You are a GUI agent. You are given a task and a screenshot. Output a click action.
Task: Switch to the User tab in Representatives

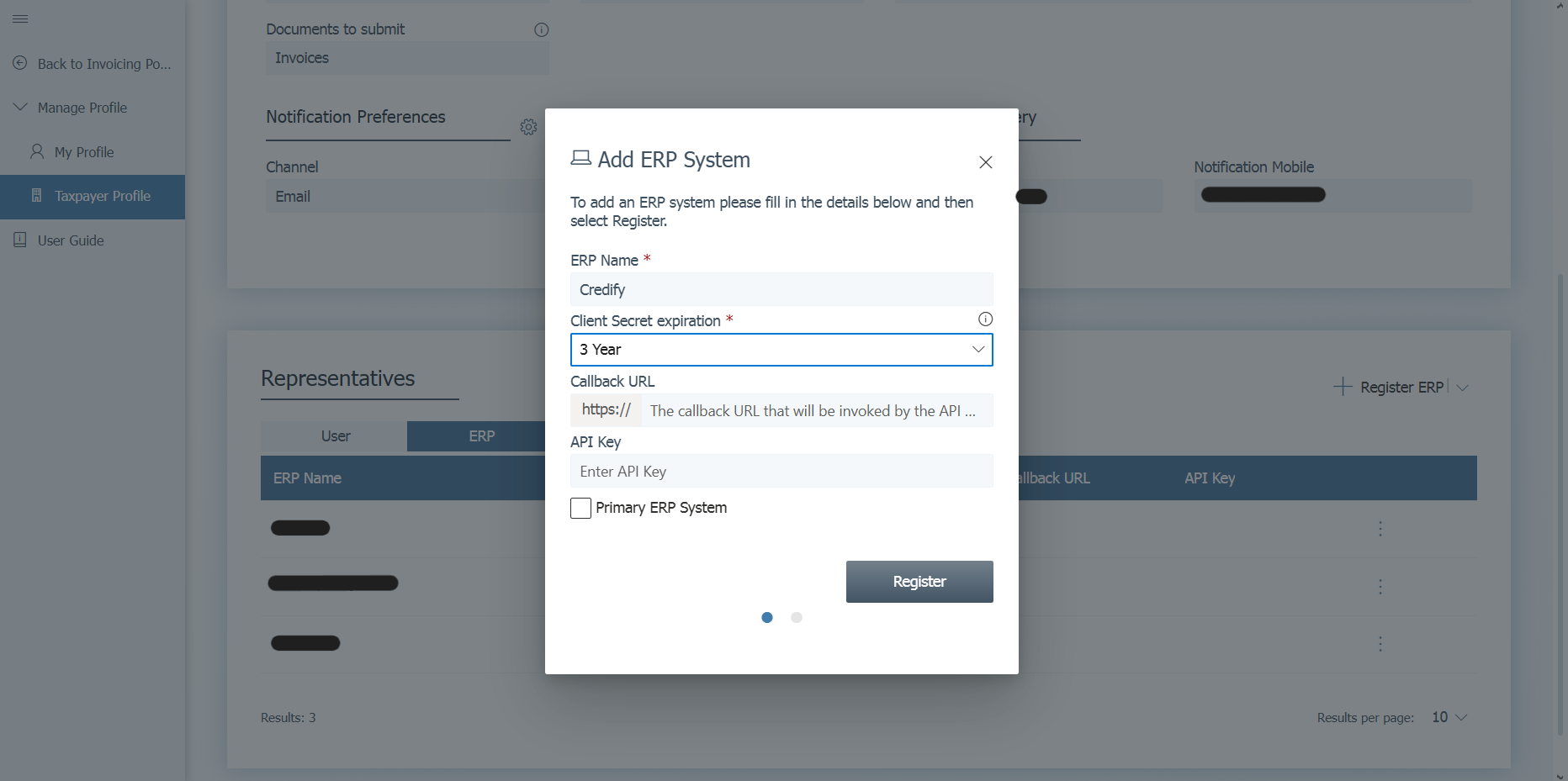tap(335, 436)
